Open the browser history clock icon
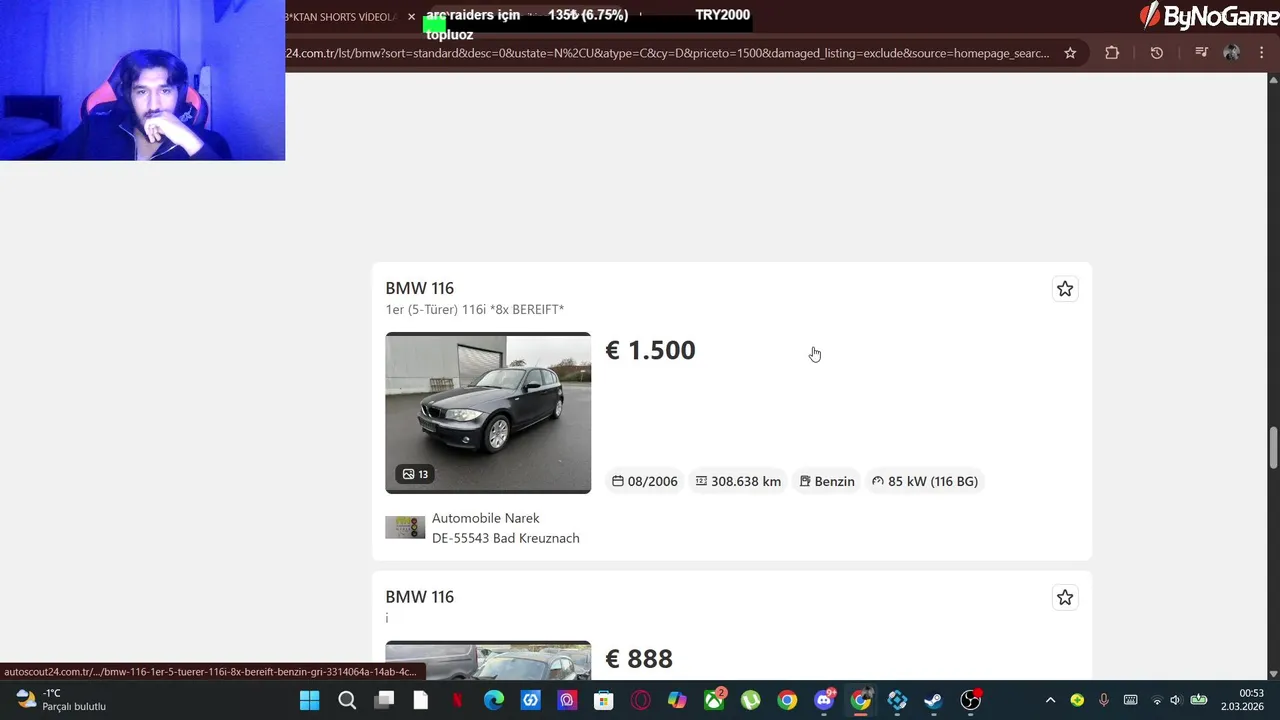 coord(1157,53)
